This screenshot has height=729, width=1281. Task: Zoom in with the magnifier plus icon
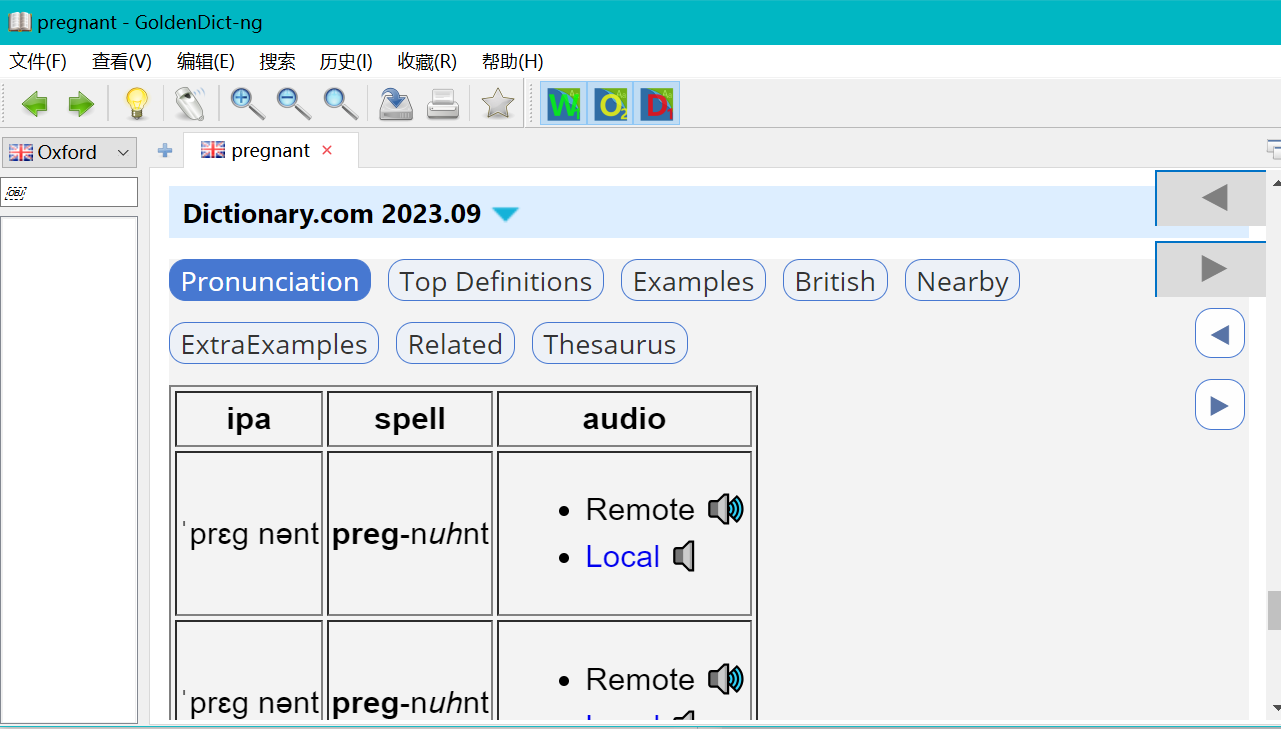(x=246, y=103)
